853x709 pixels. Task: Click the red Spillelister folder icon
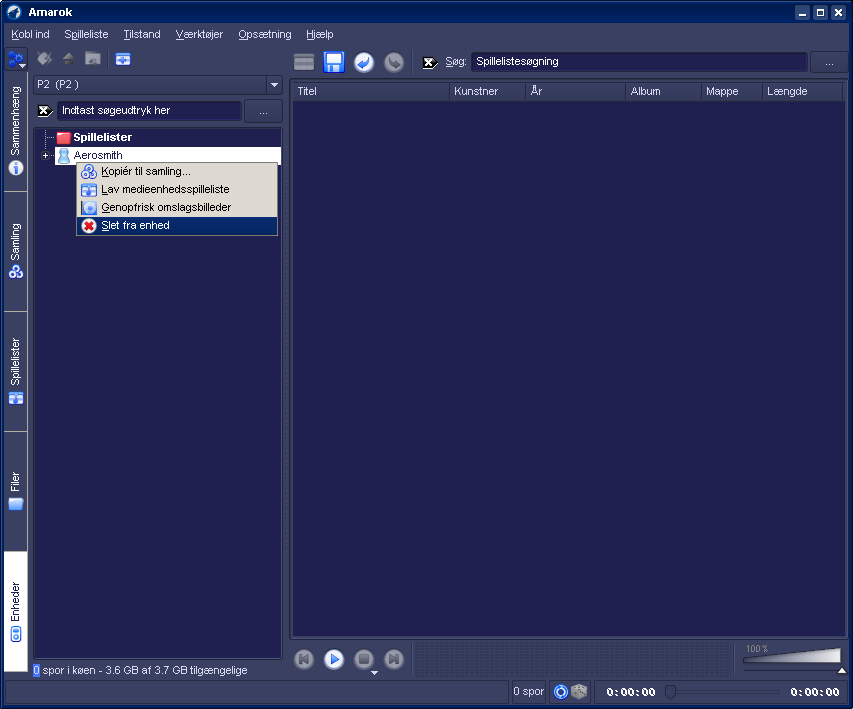[64, 138]
